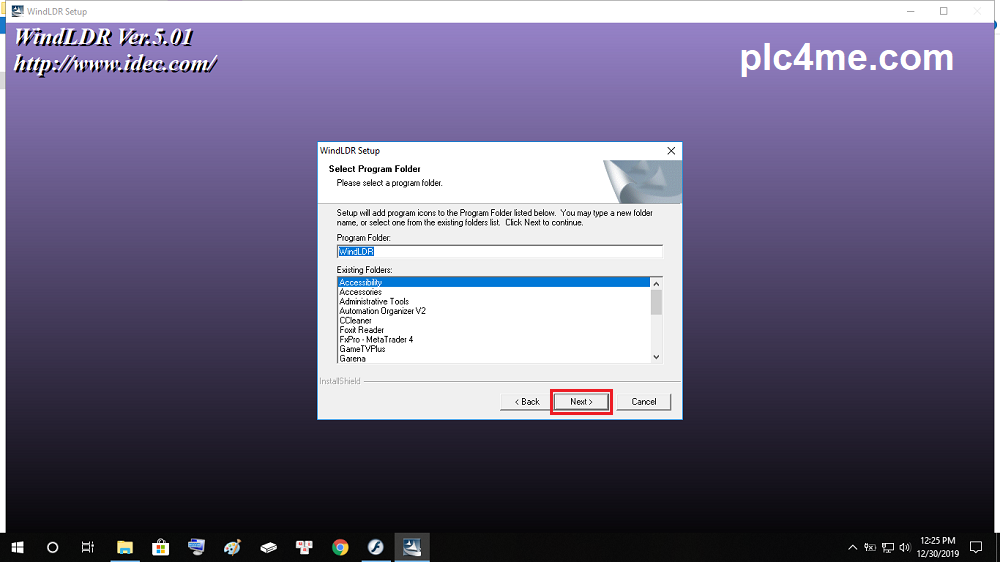Viewport: 1000px width, 562px height.
Task: Open the notification center icon
Action: (976, 547)
